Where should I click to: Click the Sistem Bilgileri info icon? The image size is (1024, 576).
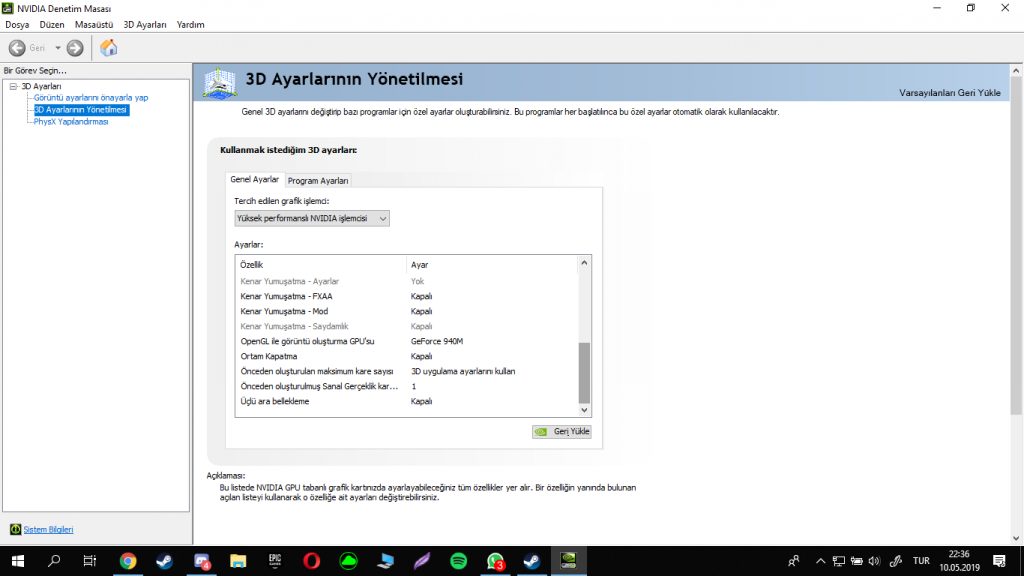tap(15, 529)
